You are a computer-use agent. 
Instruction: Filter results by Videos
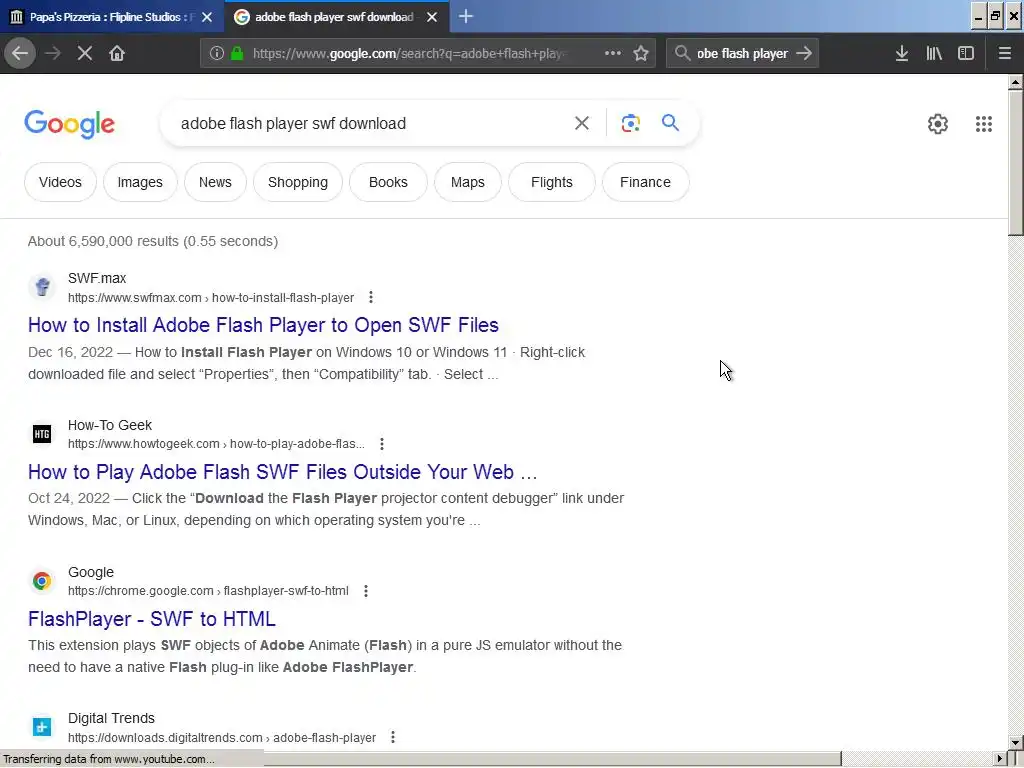tap(60, 182)
